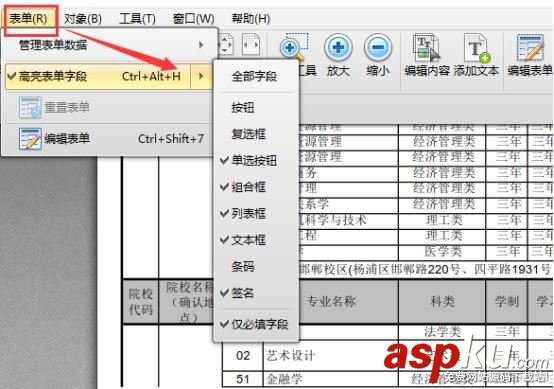Click the 科类 column header
Screen dimensions: 554x389
[442, 301]
